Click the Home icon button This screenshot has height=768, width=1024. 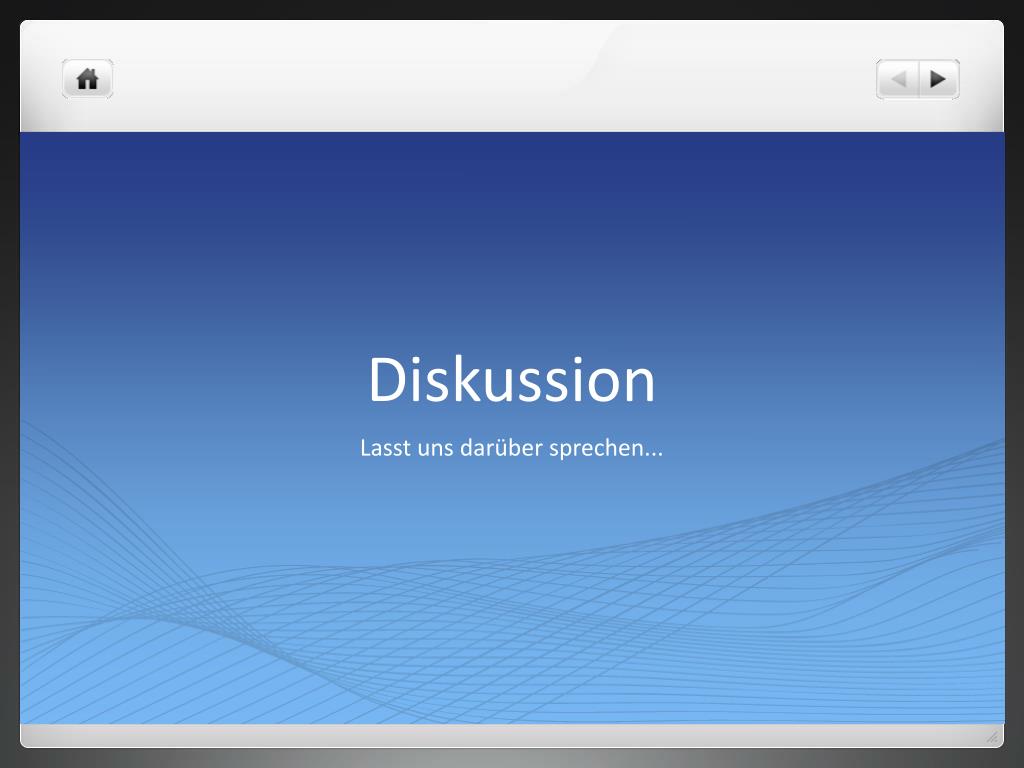88,79
